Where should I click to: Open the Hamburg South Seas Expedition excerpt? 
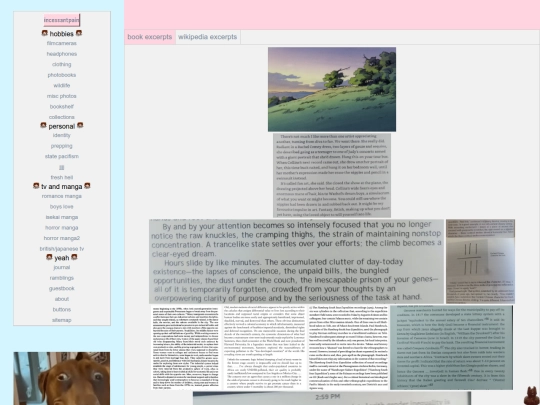[348, 347]
